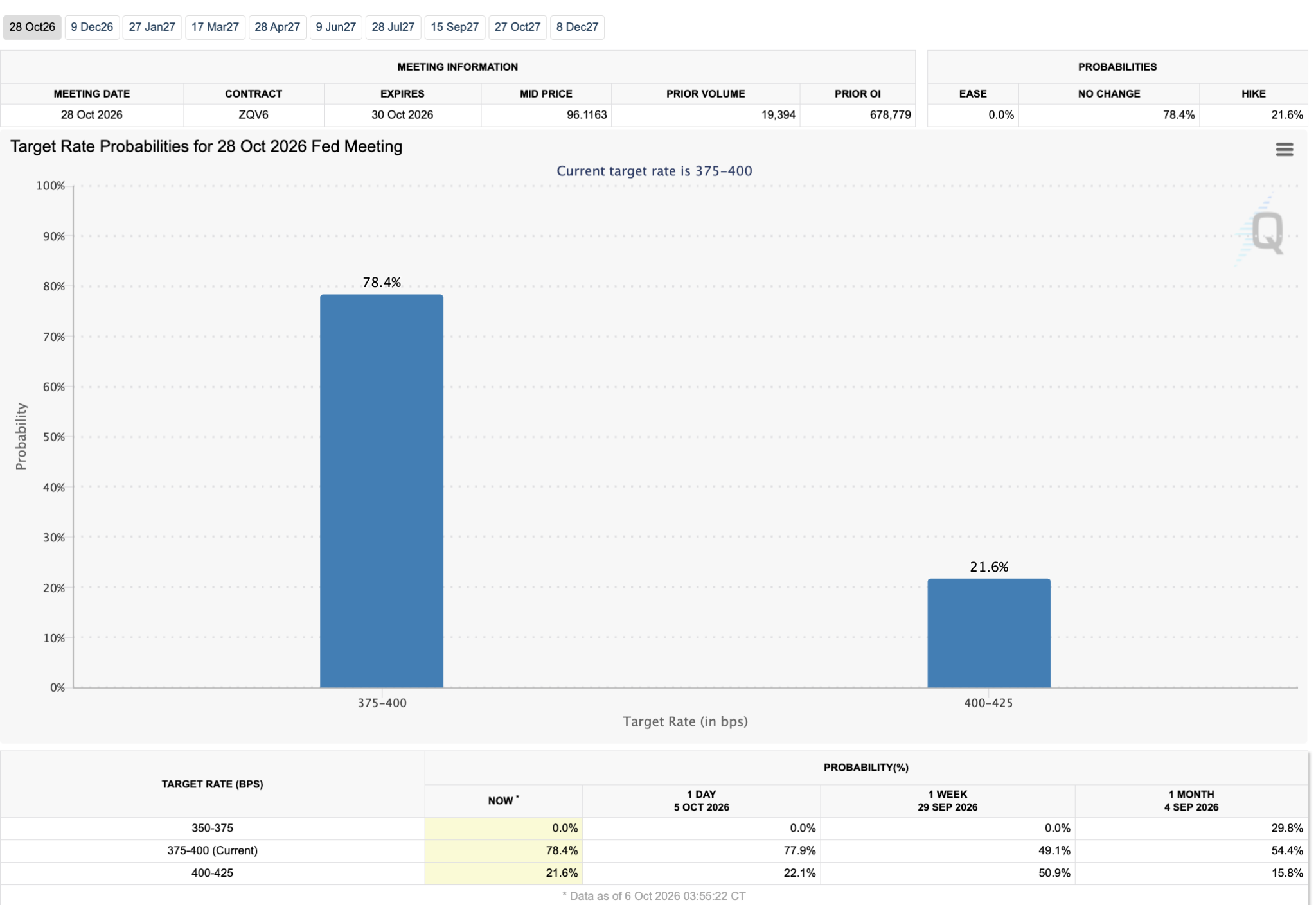
Task: Select the 1 week value 50.9%
Action: pos(1054,873)
